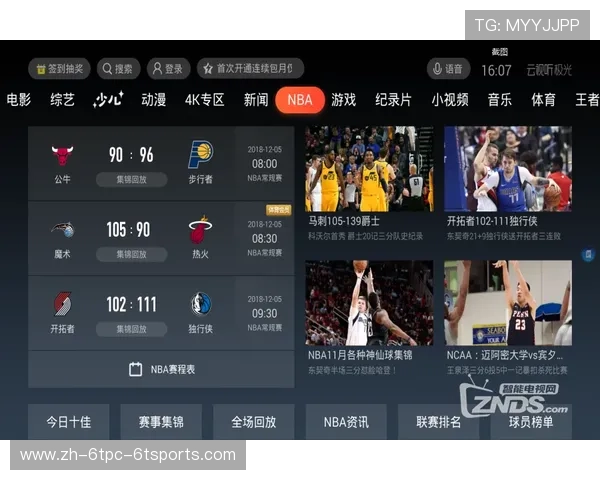Image resolution: width=600 pixels, height=480 pixels.
Task: Select the highlighted NBA tab
Action: pyautogui.click(x=300, y=100)
